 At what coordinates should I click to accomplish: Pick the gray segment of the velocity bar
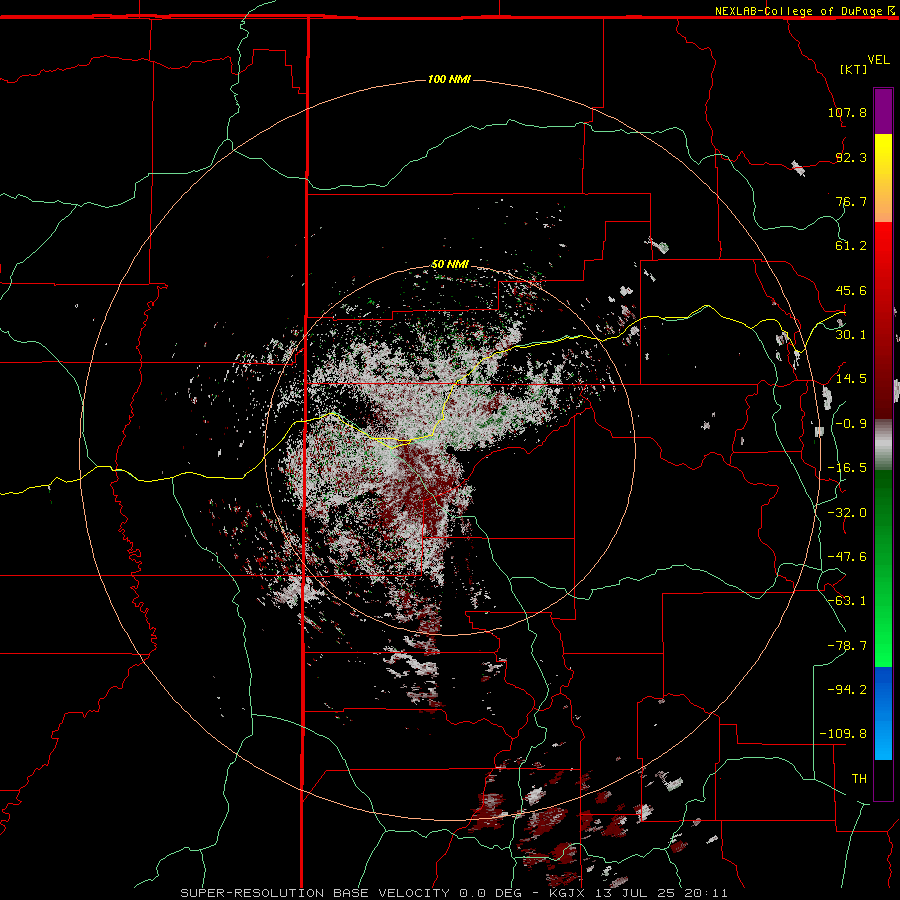click(x=883, y=445)
